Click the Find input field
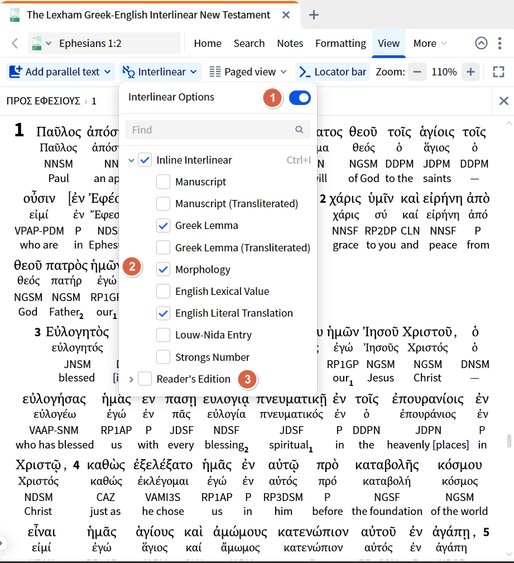This screenshot has width=514, height=563. coord(218,130)
